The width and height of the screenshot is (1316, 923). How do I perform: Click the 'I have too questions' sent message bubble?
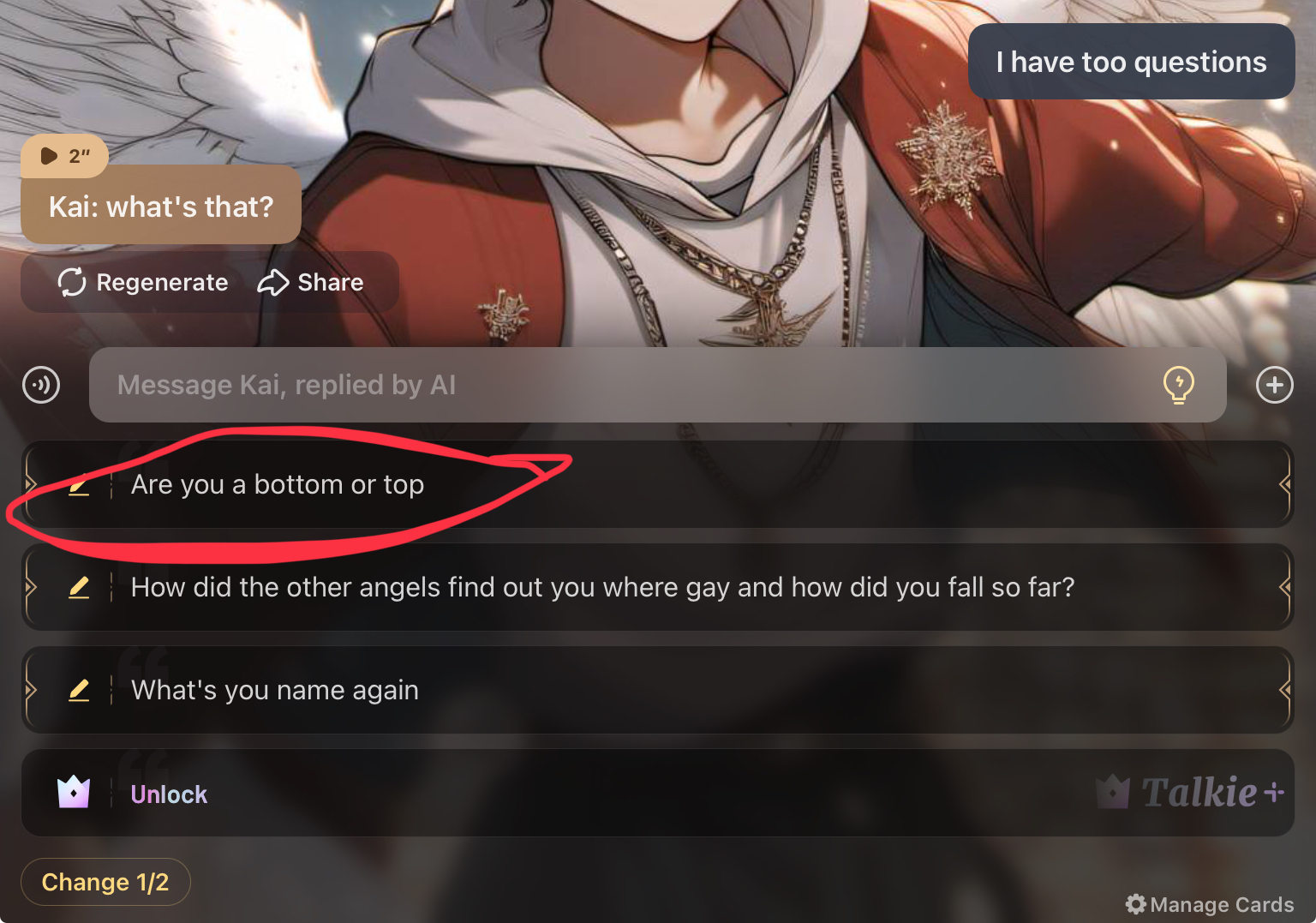point(1131,62)
